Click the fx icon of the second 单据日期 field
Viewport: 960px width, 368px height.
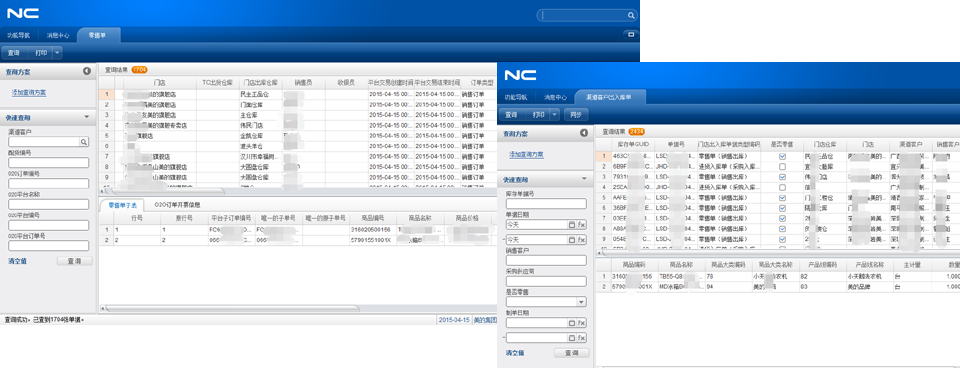click(582, 239)
